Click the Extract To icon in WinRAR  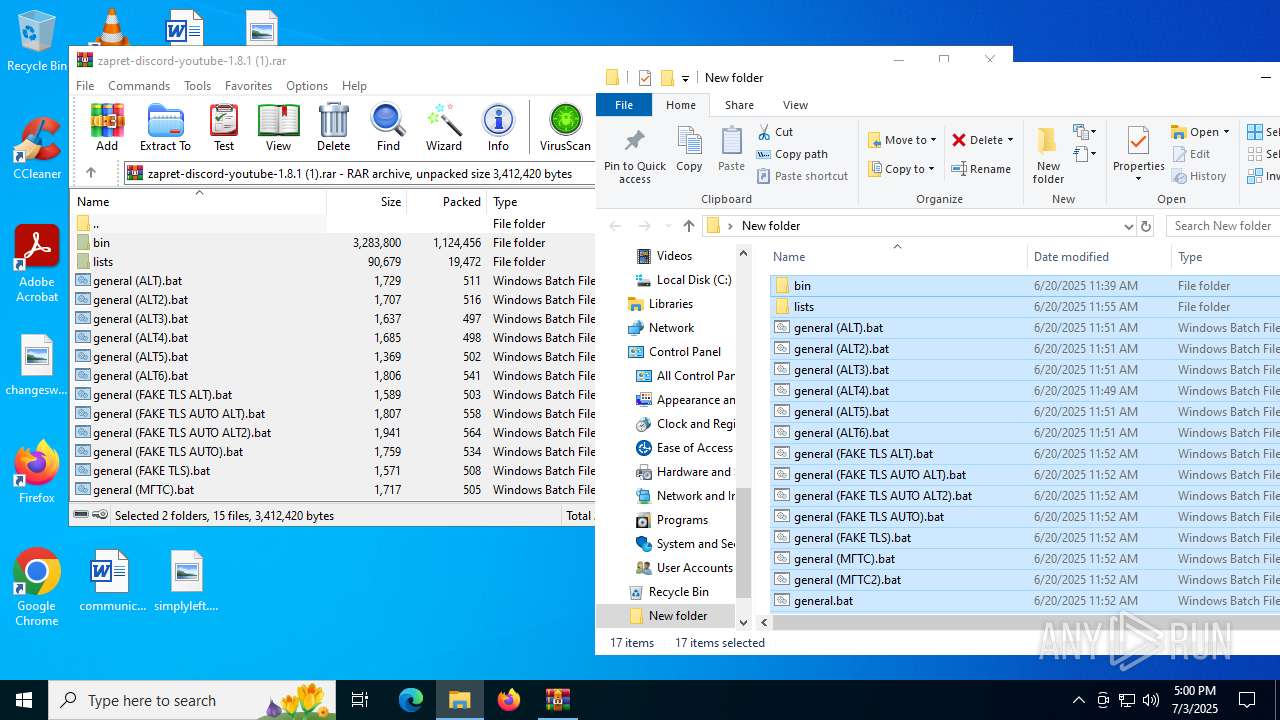[x=165, y=127]
